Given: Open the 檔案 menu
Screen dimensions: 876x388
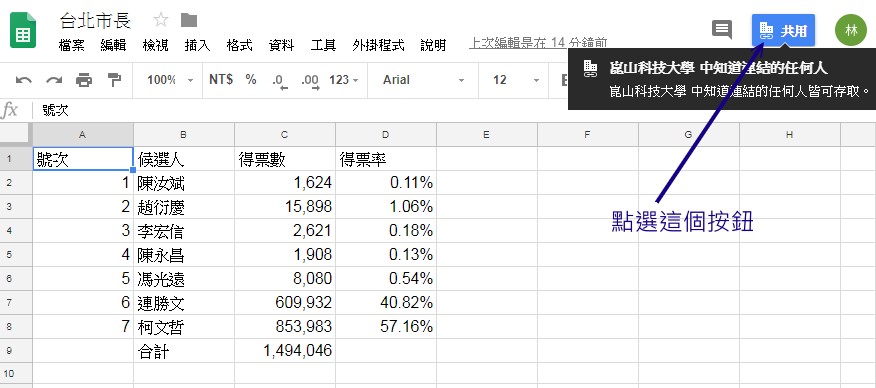Looking at the screenshot, I should point(72,45).
